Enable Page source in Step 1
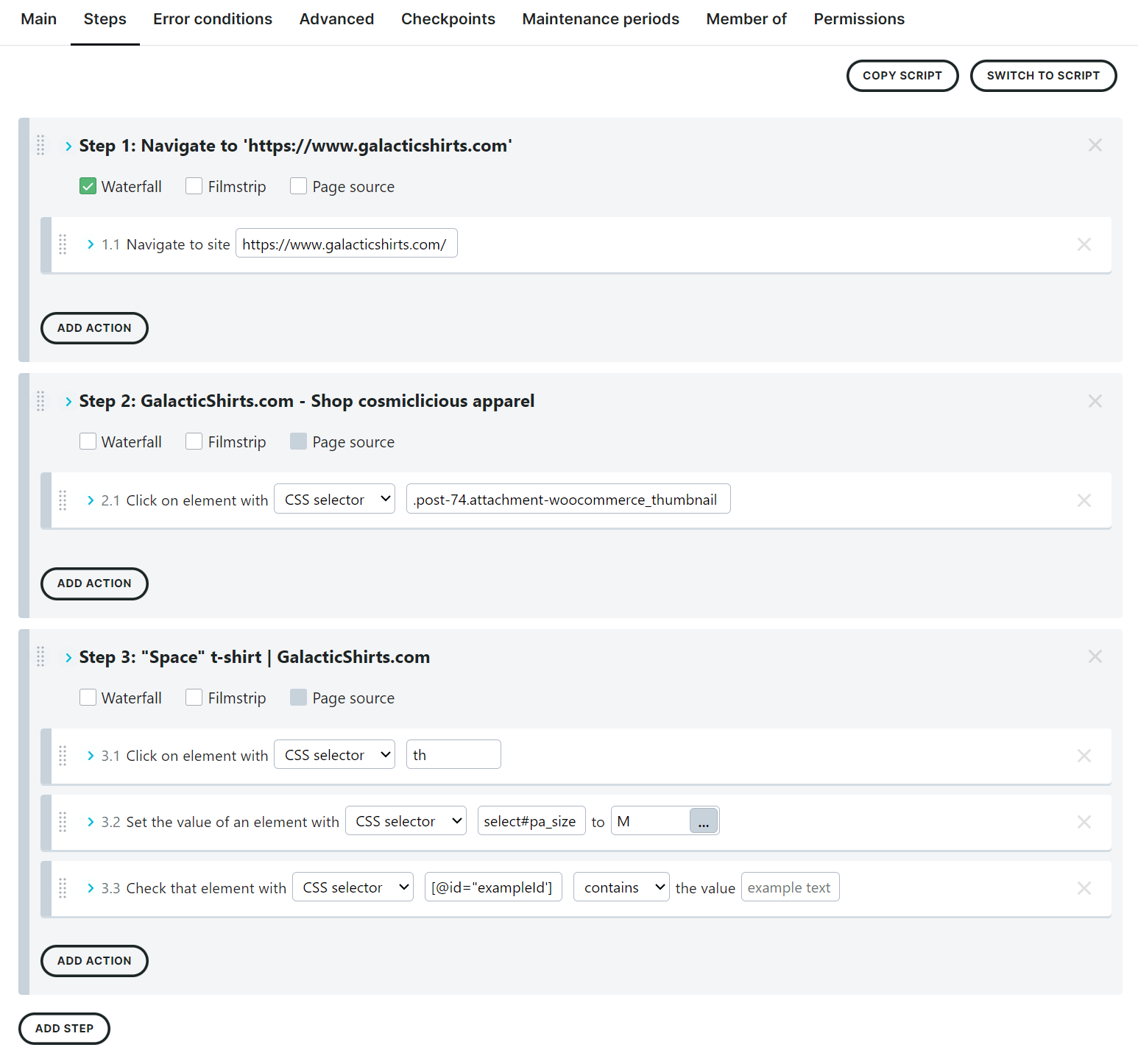 click(298, 185)
